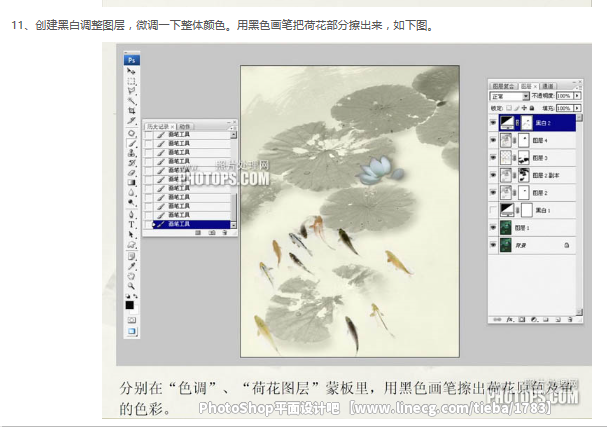
Task: Click the foreground black color swatch
Action: click(130, 305)
